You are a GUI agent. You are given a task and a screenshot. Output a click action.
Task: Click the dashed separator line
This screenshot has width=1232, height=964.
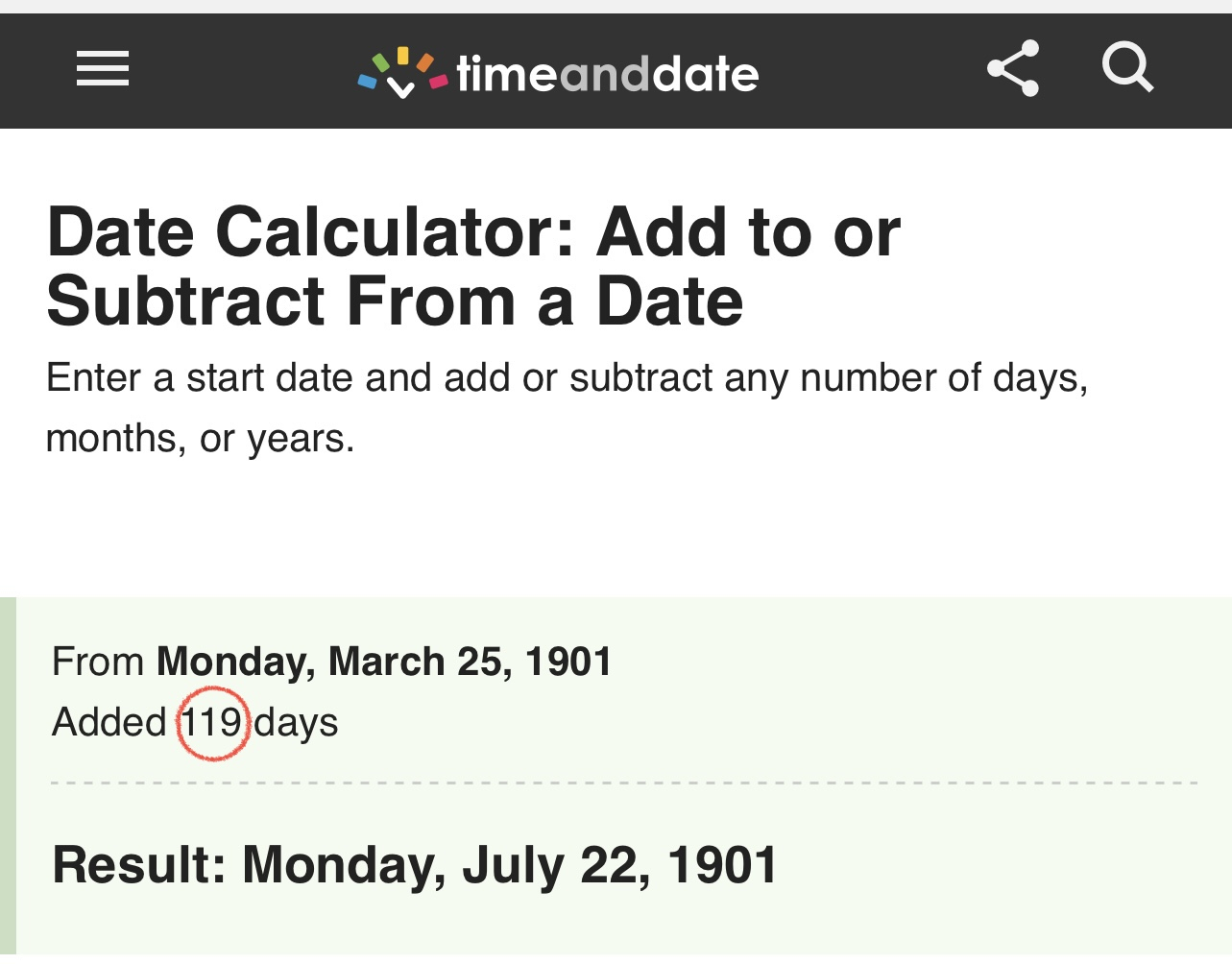(x=624, y=783)
